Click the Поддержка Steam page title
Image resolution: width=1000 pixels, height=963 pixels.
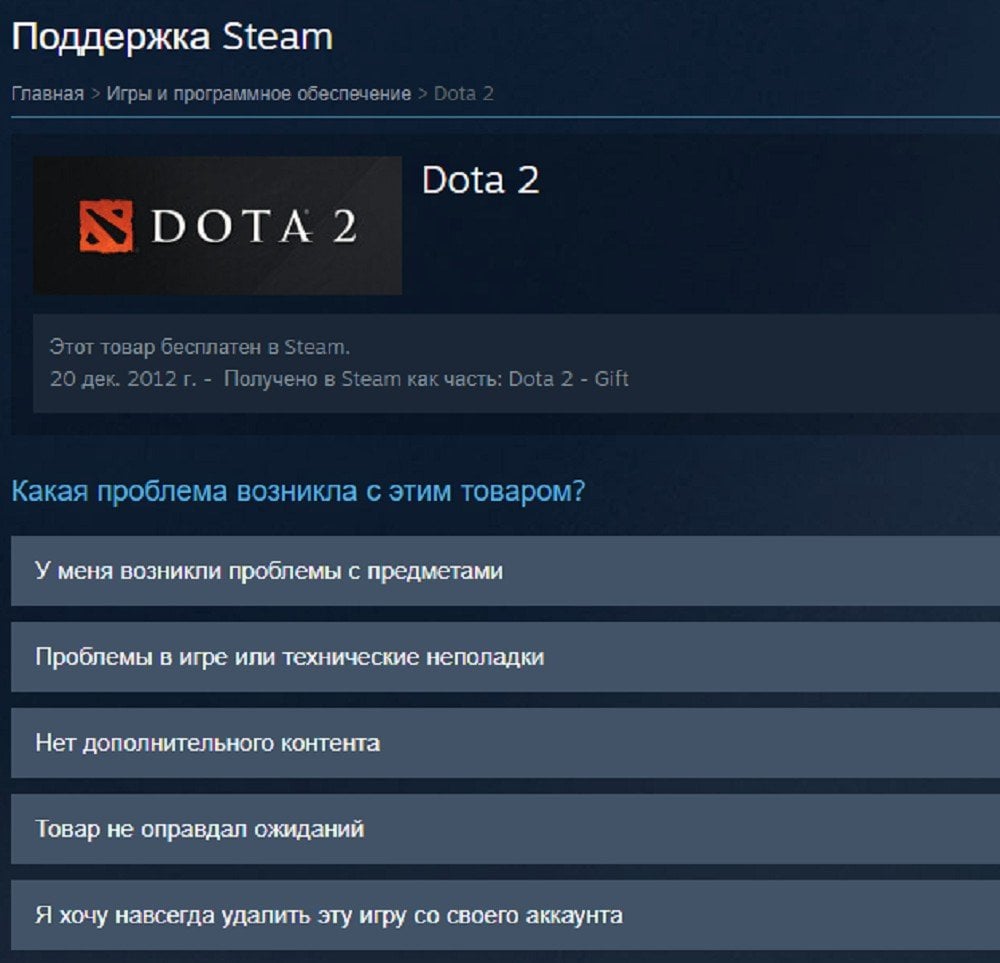pyautogui.click(x=172, y=37)
